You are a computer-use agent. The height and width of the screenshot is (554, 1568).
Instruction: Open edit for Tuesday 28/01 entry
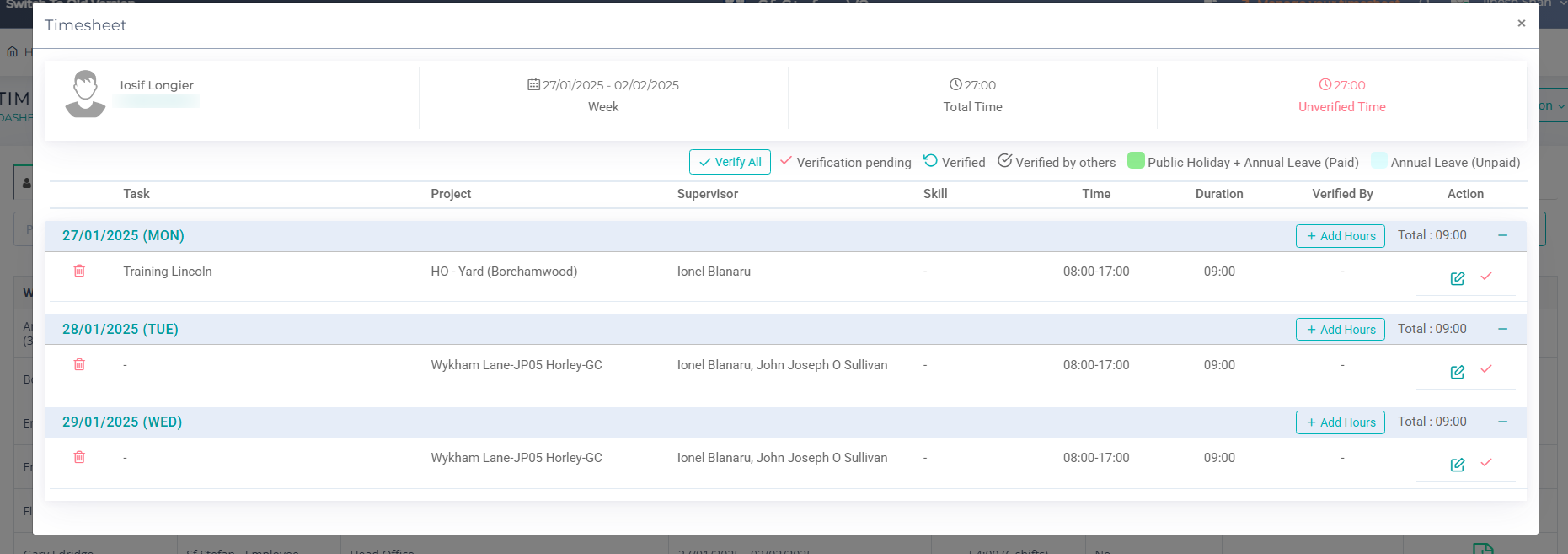click(x=1457, y=372)
